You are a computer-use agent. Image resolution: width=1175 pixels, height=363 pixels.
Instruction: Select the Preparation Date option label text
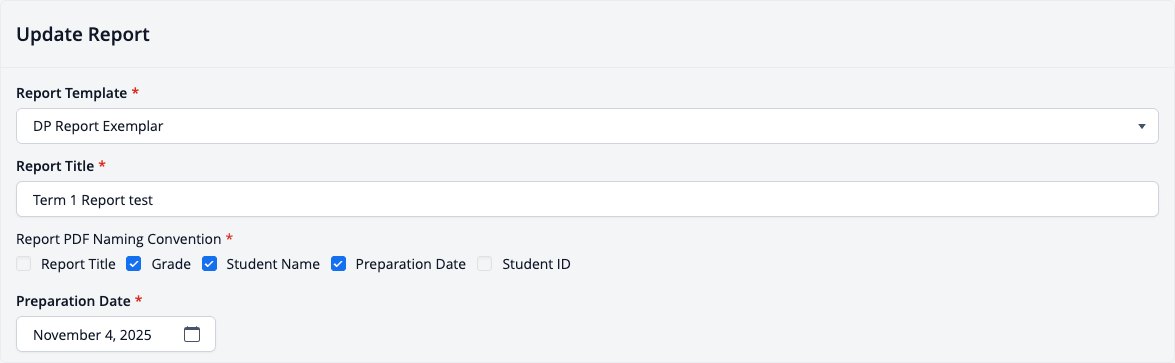(x=411, y=264)
